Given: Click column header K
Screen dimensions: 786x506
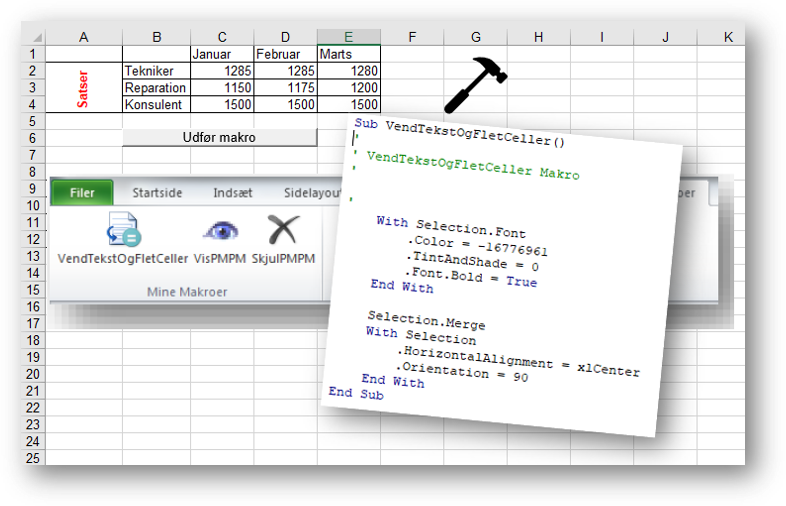Looking at the screenshot, I should coord(727,37).
